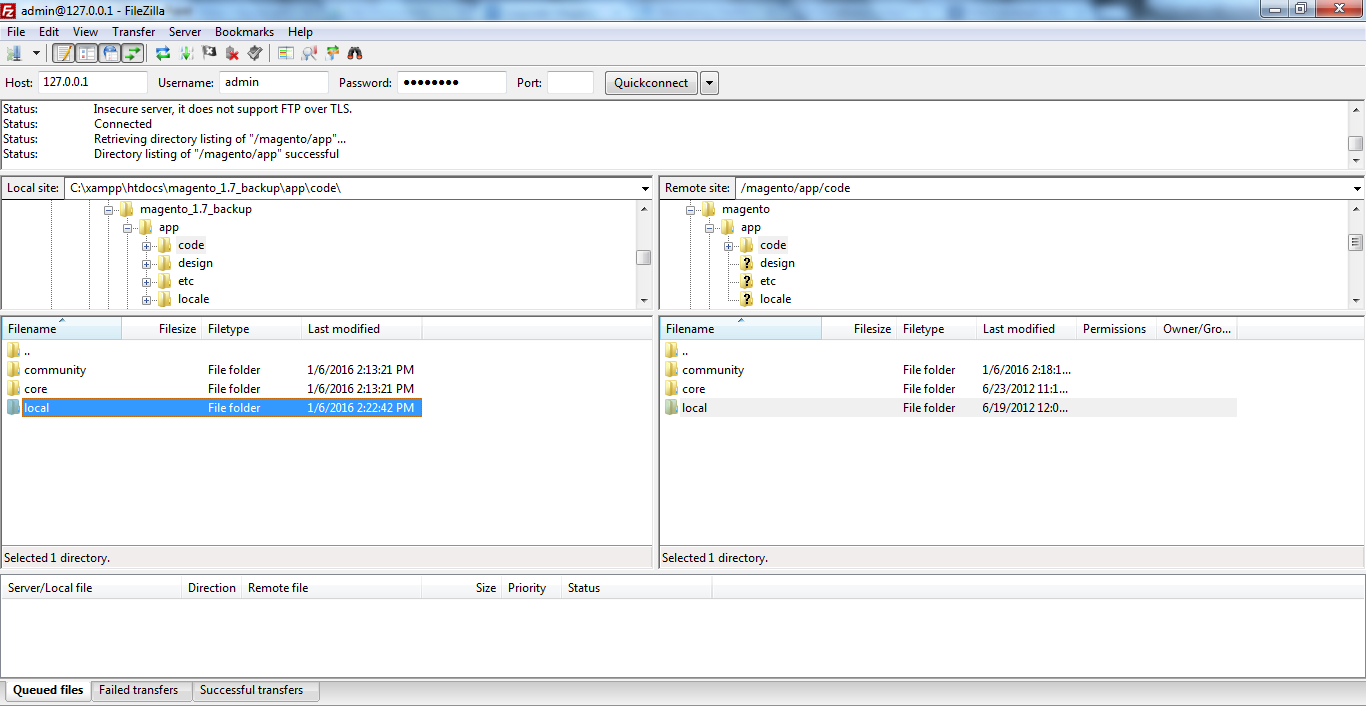Toggle the local directory tree display
This screenshot has width=1366, height=706.
coord(87,53)
